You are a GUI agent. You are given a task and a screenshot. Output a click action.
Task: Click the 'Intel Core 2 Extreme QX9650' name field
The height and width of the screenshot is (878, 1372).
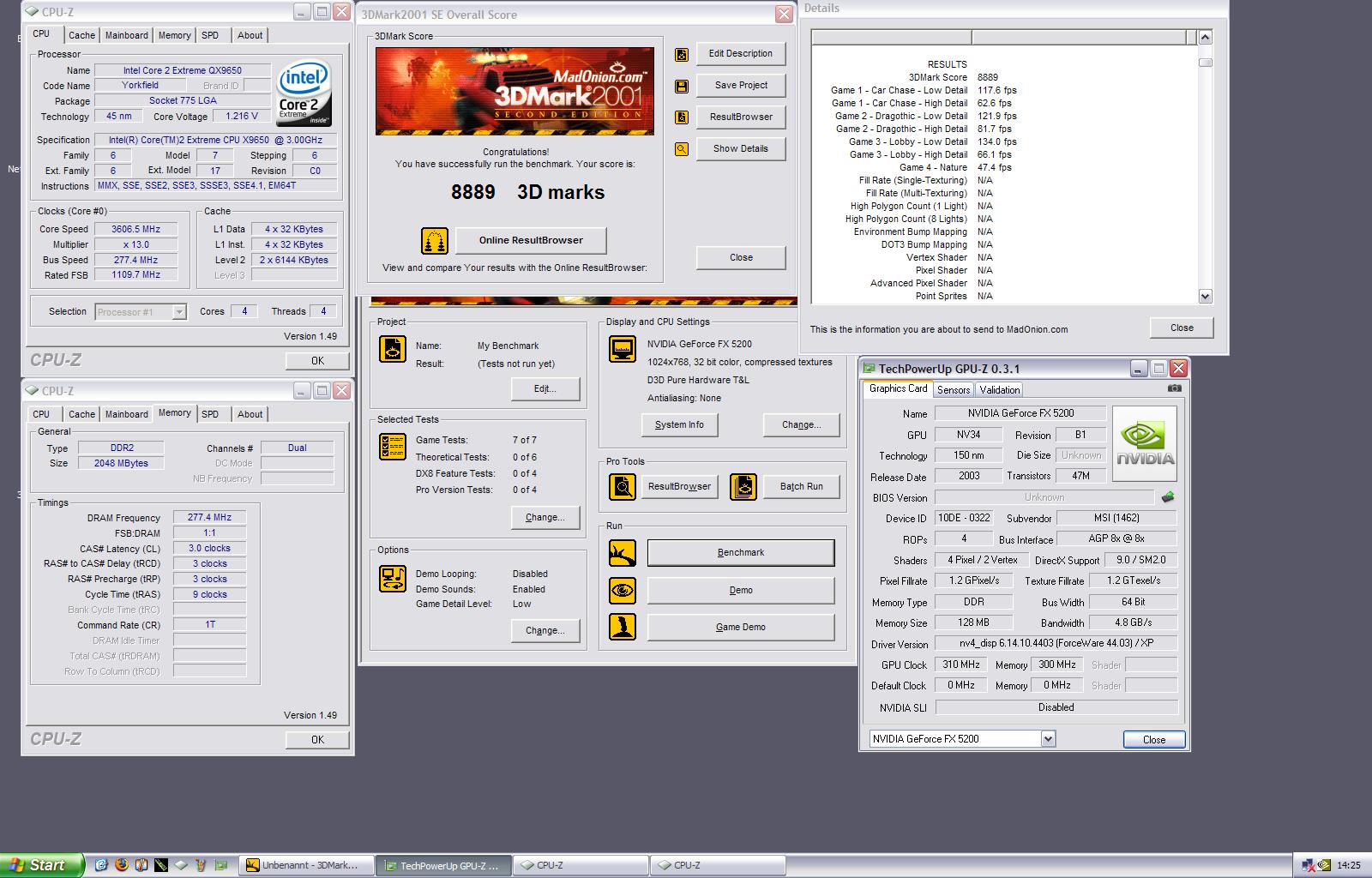(x=182, y=70)
